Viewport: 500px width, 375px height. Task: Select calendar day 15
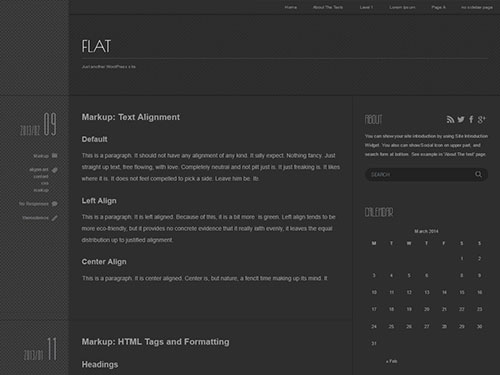462,292
